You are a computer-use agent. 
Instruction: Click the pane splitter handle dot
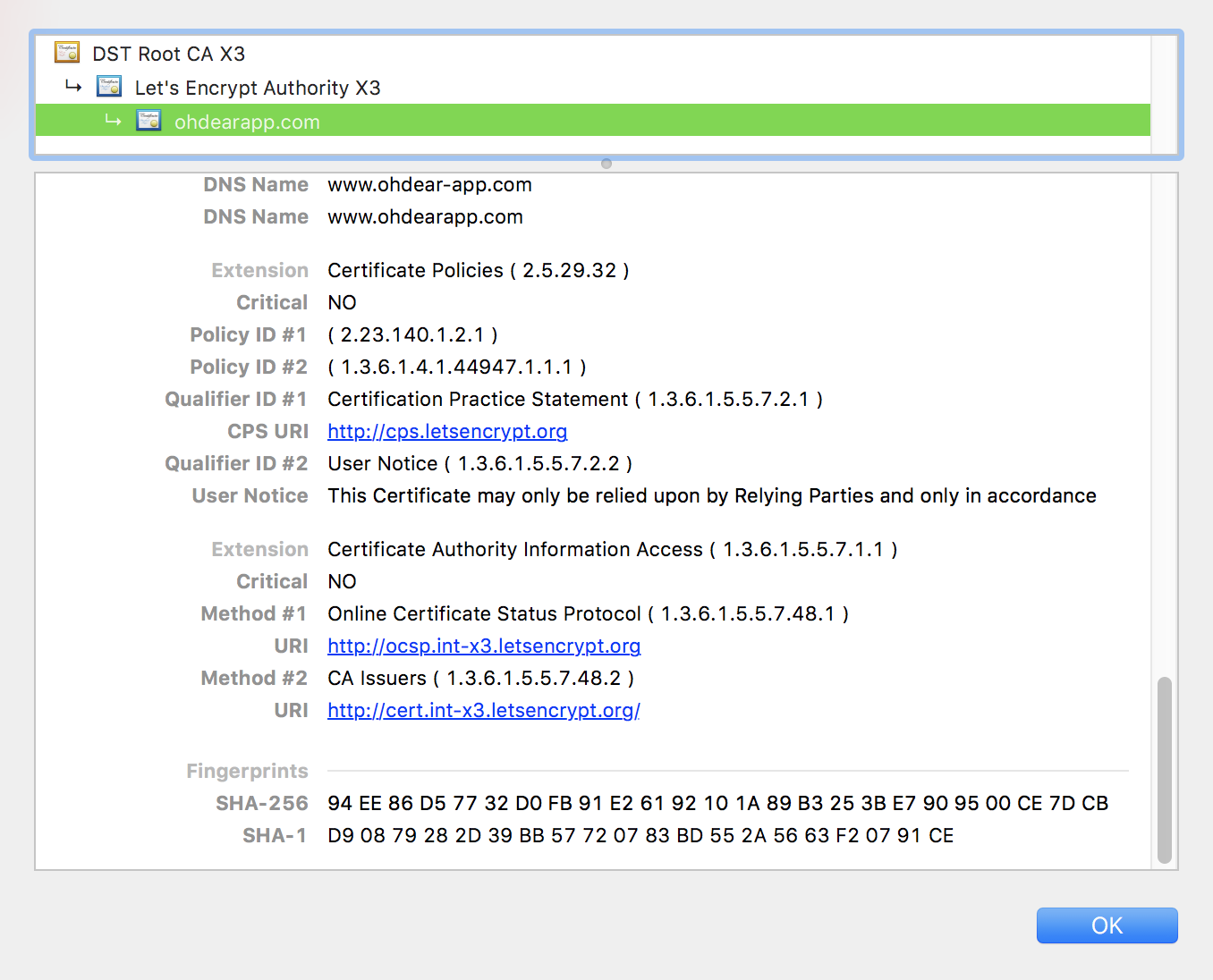pyautogui.click(x=606, y=164)
